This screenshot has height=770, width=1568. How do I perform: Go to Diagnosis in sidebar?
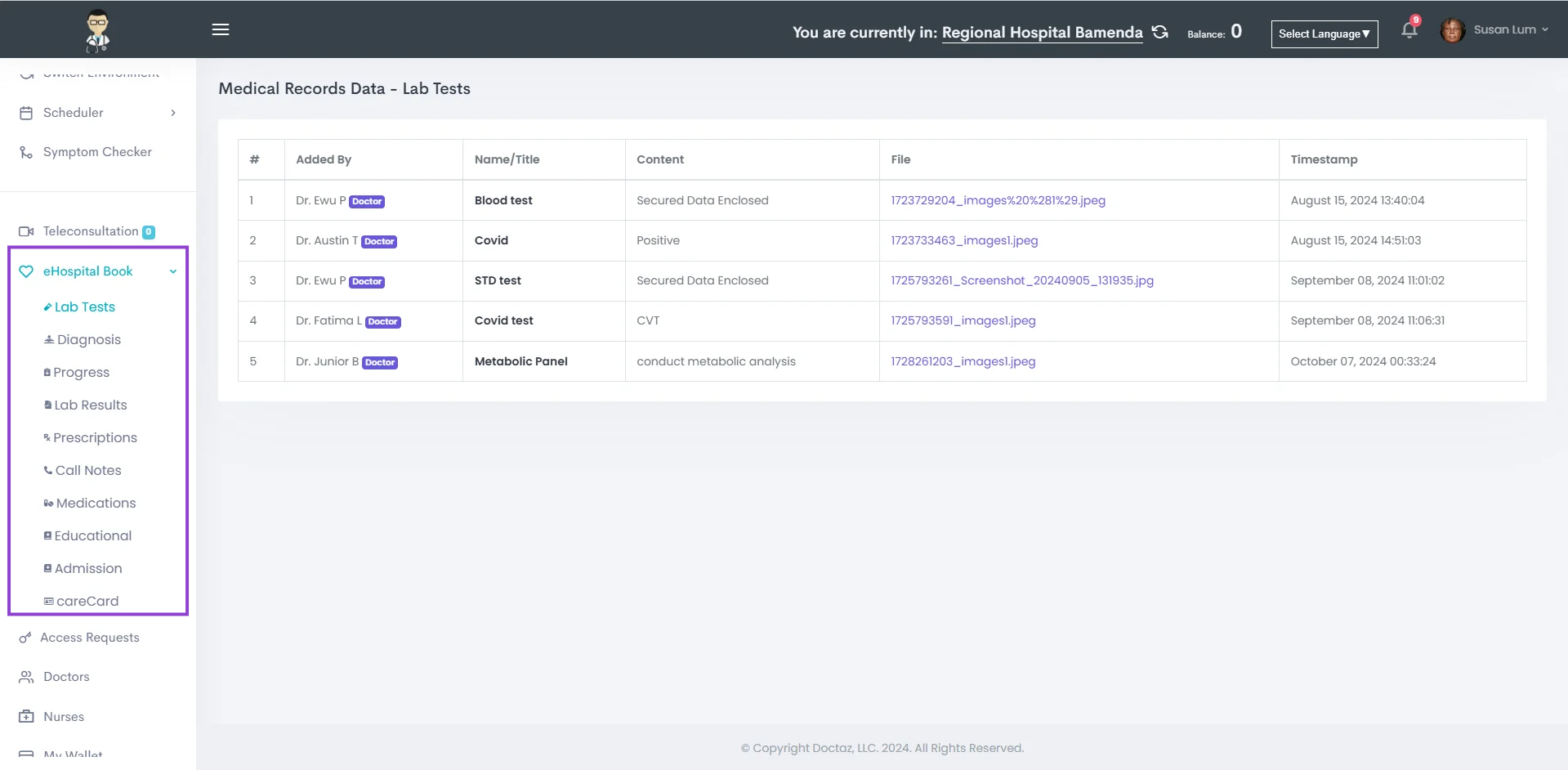point(88,339)
